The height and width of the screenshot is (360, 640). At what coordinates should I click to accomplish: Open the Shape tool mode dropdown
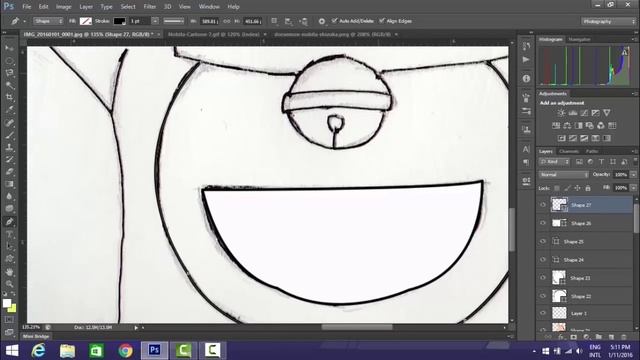48,21
